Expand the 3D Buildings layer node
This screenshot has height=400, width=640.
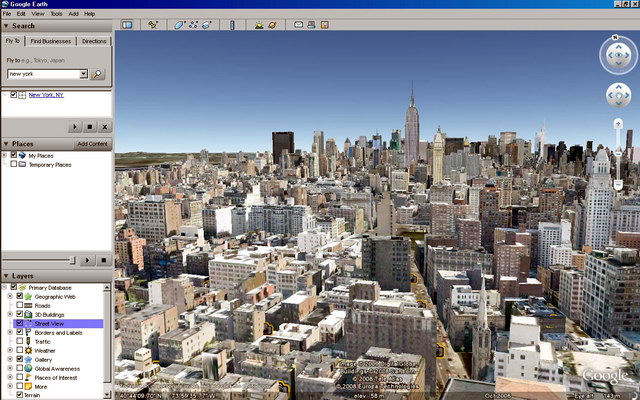10,314
